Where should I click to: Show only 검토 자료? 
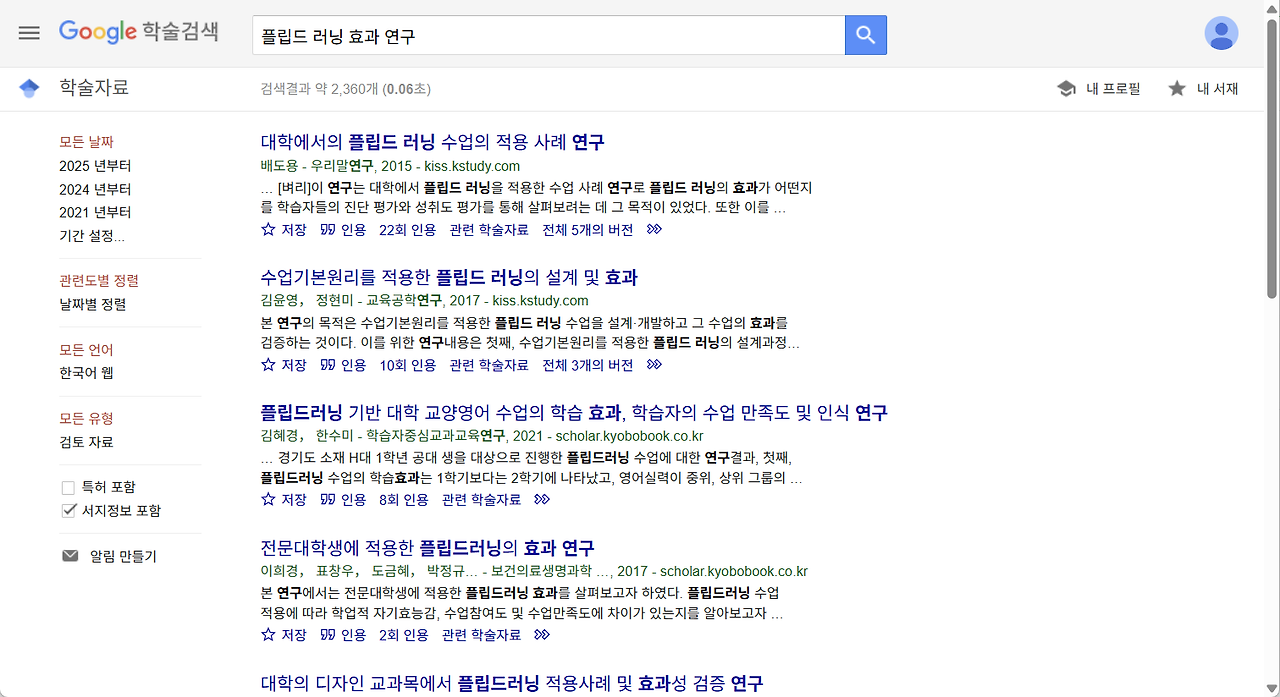pos(86,442)
